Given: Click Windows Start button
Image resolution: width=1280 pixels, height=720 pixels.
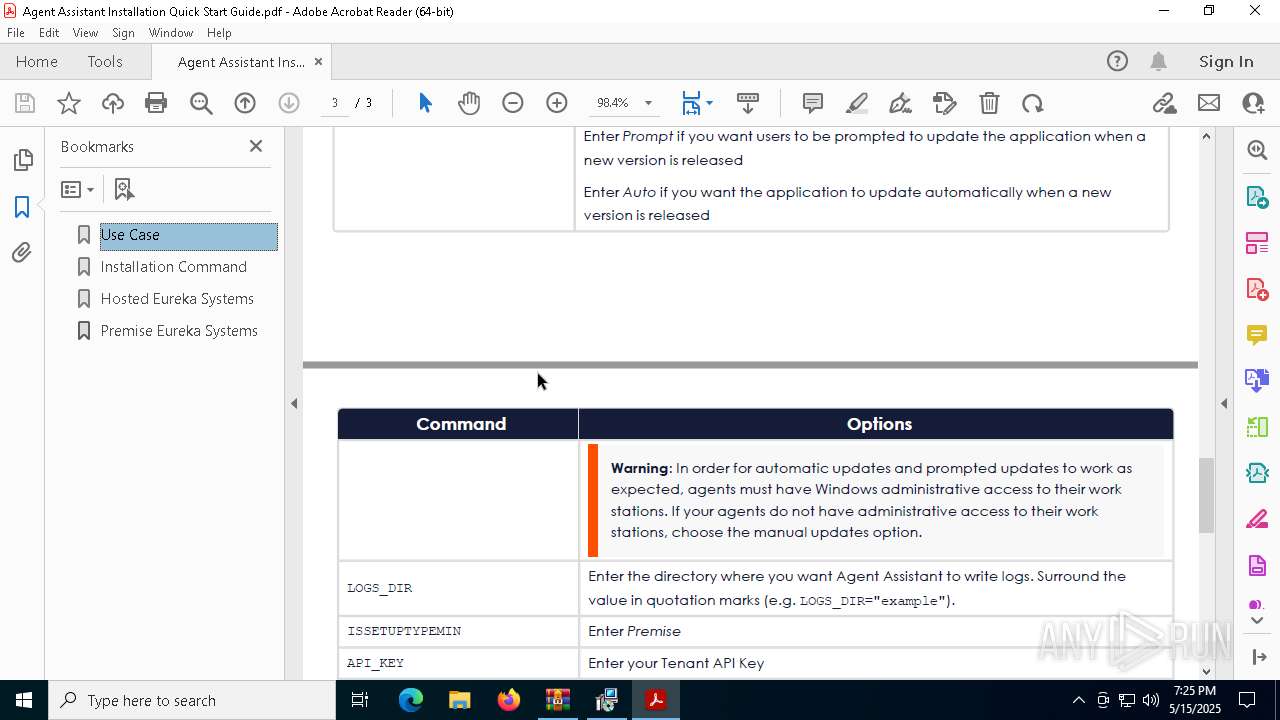Looking at the screenshot, I should [x=24, y=700].
